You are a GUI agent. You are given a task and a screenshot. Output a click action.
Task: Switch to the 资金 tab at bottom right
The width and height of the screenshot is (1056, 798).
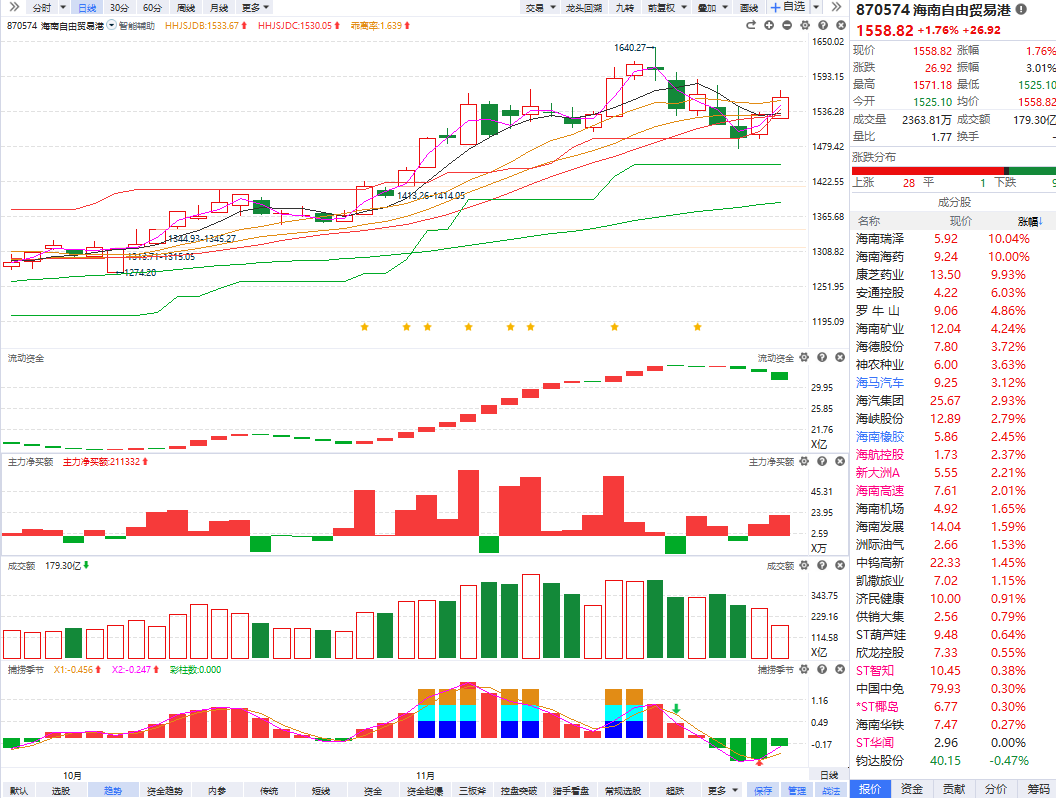tap(911, 789)
